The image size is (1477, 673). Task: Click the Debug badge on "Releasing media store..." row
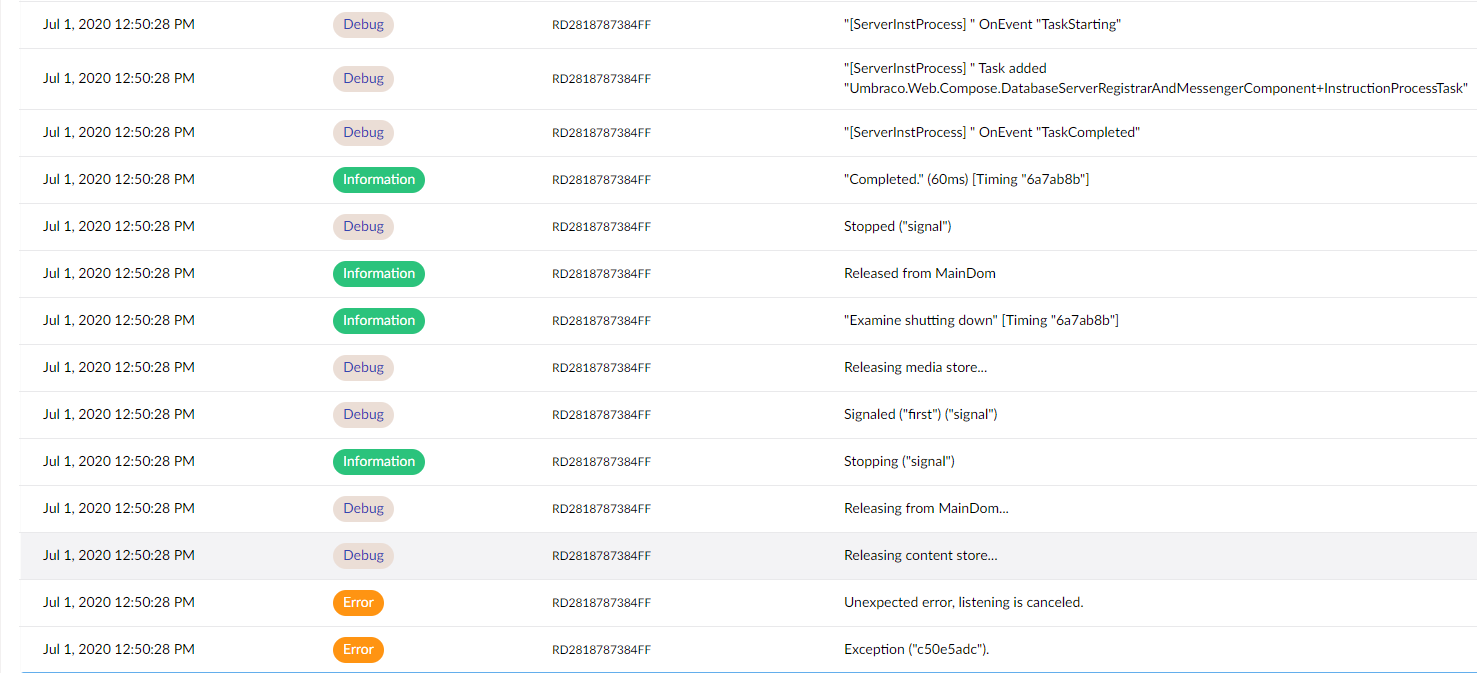coord(363,367)
